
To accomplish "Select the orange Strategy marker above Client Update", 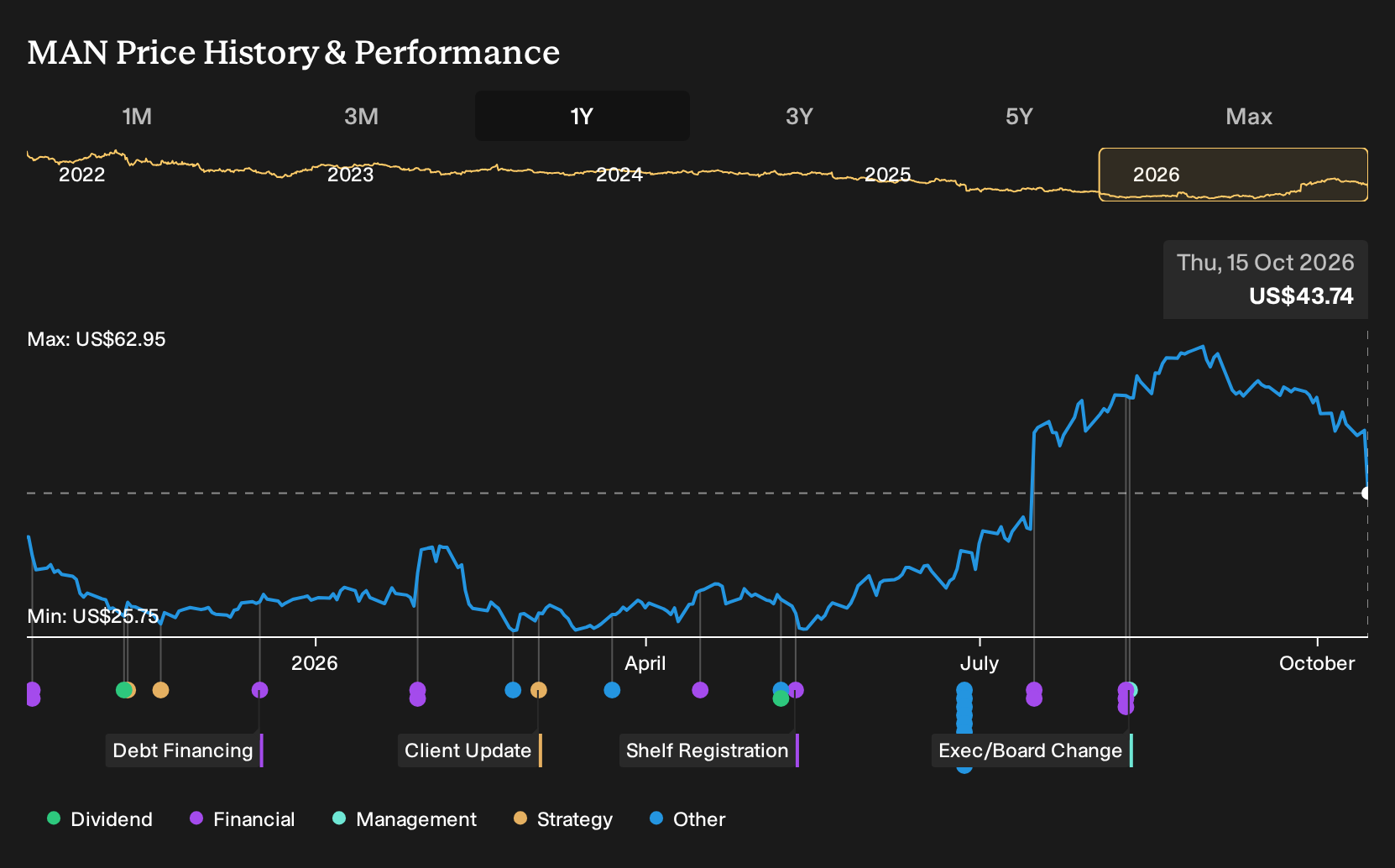I will click(x=539, y=690).
